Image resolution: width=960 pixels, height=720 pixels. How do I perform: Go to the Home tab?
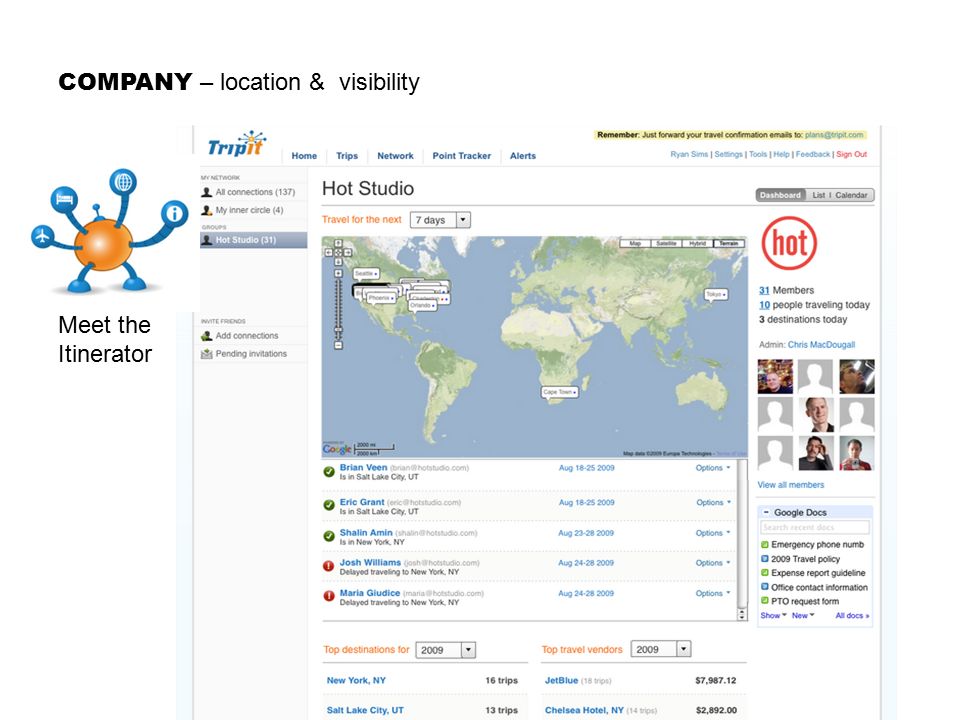(x=304, y=156)
